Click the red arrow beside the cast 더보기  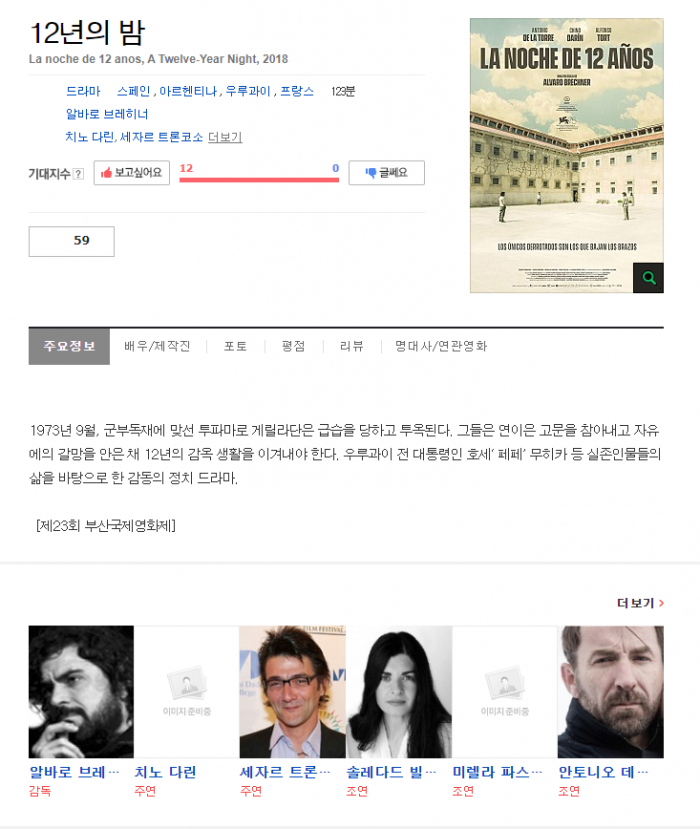[661, 603]
